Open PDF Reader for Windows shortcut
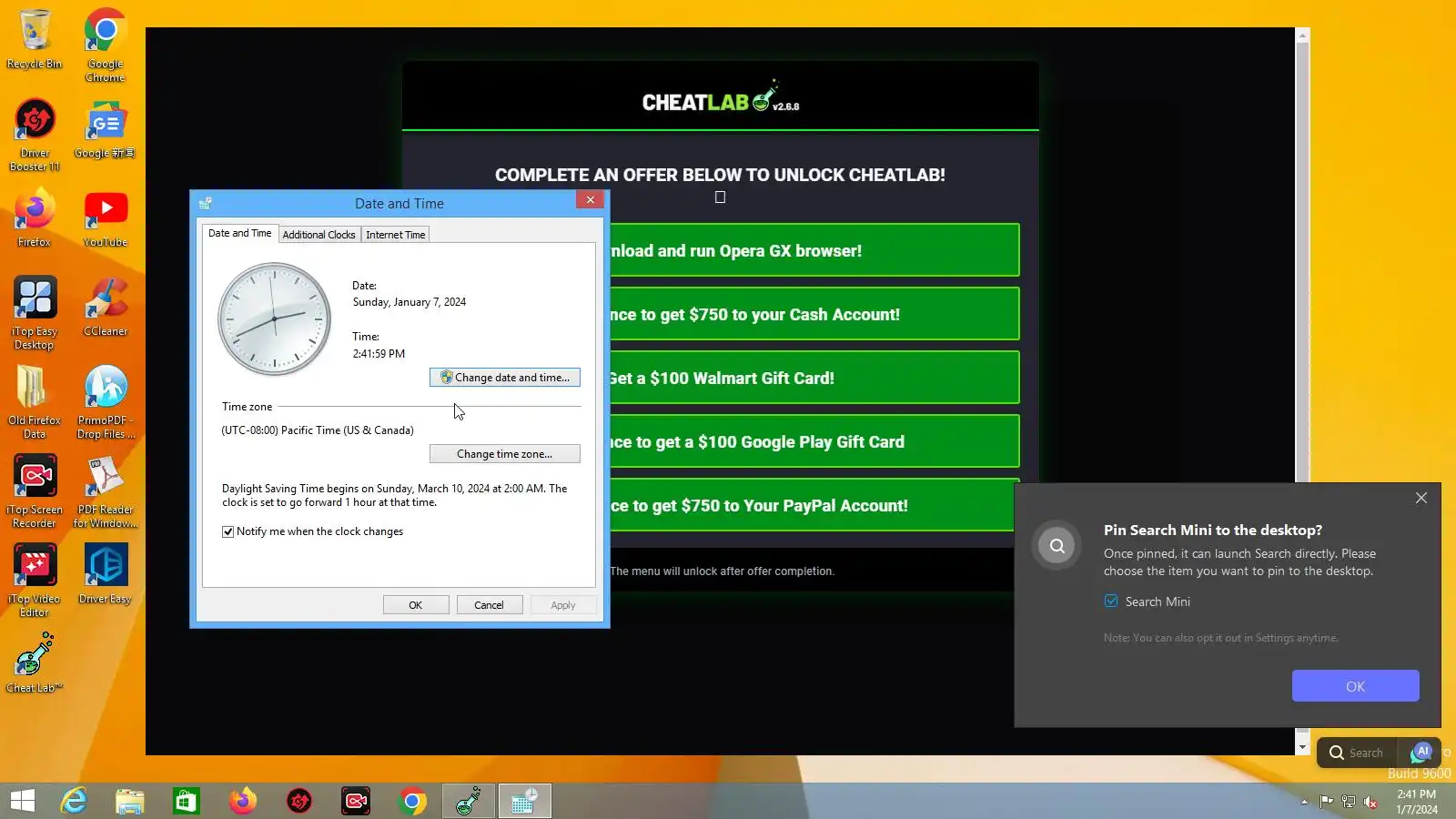Image resolution: width=1456 pixels, height=819 pixels. click(106, 491)
